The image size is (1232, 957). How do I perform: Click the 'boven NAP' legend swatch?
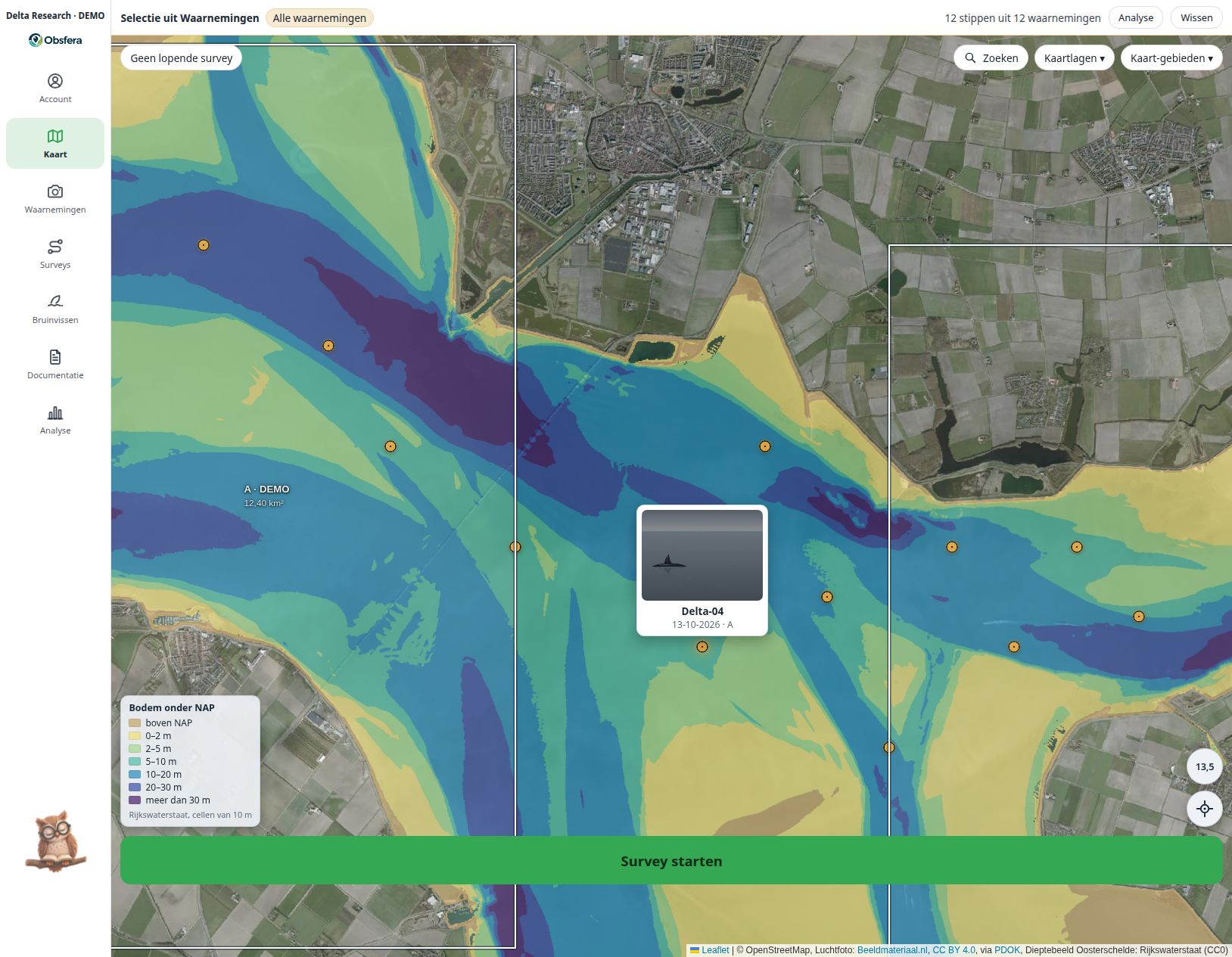(135, 723)
